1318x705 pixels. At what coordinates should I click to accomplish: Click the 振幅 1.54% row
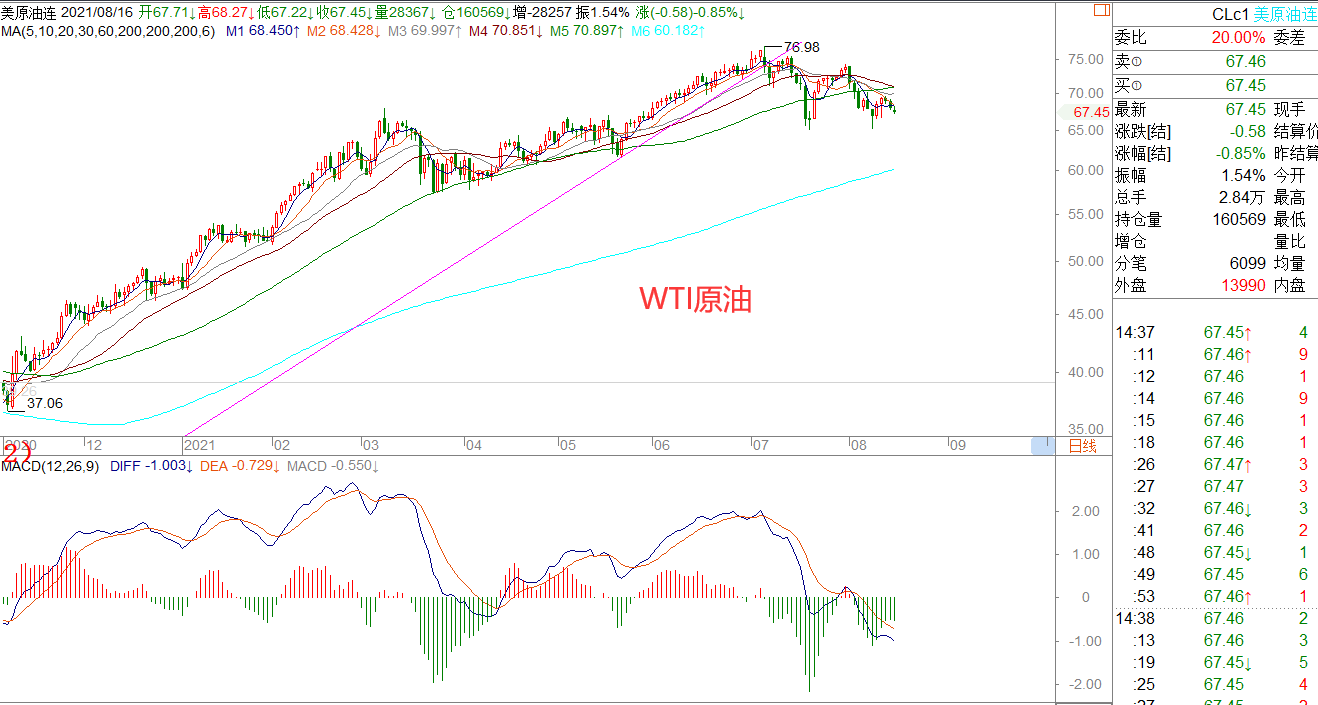tap(1190, 176)
